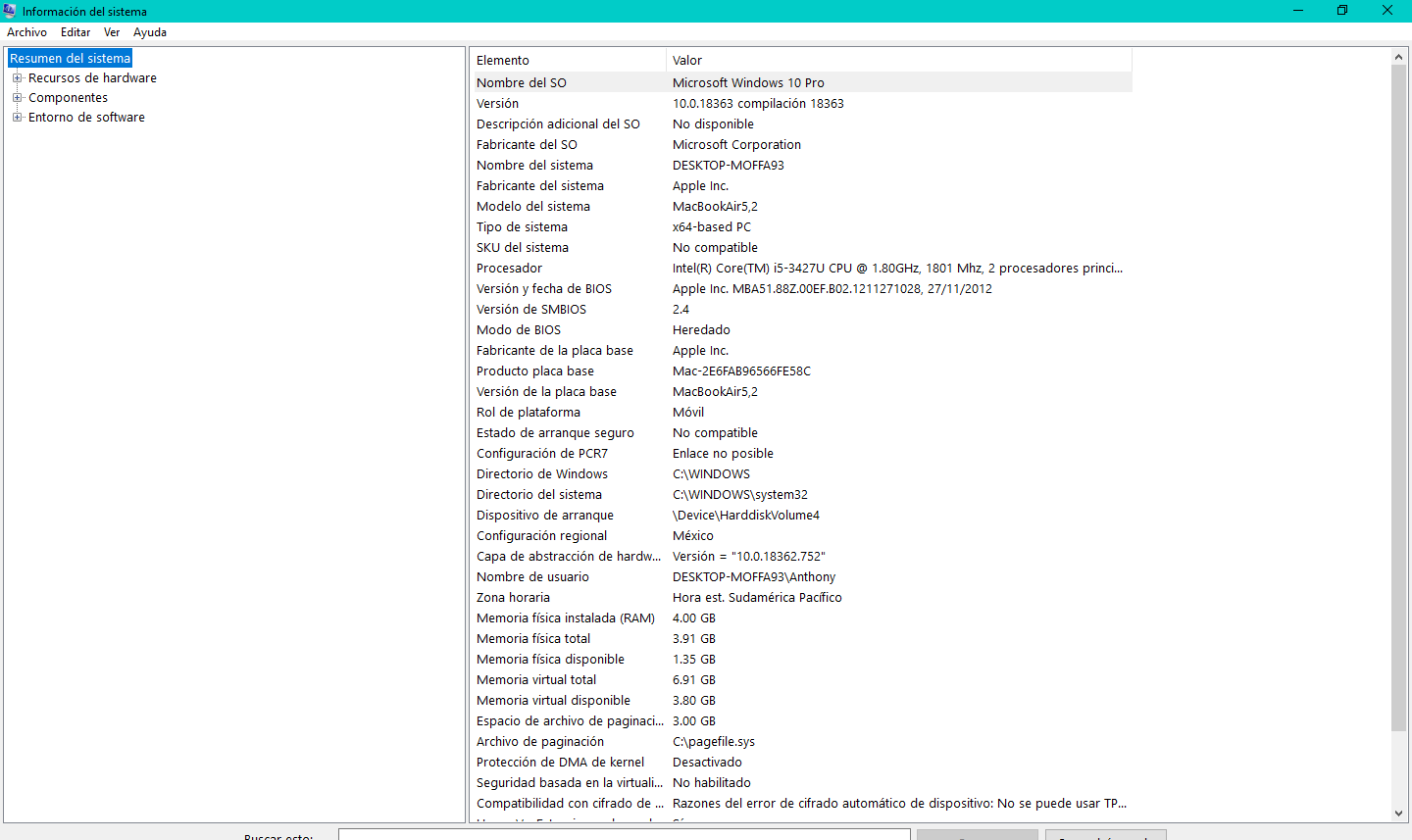1412x840 pixels.
Task: Select value 'Móvil'
Action: coord(688,413)
